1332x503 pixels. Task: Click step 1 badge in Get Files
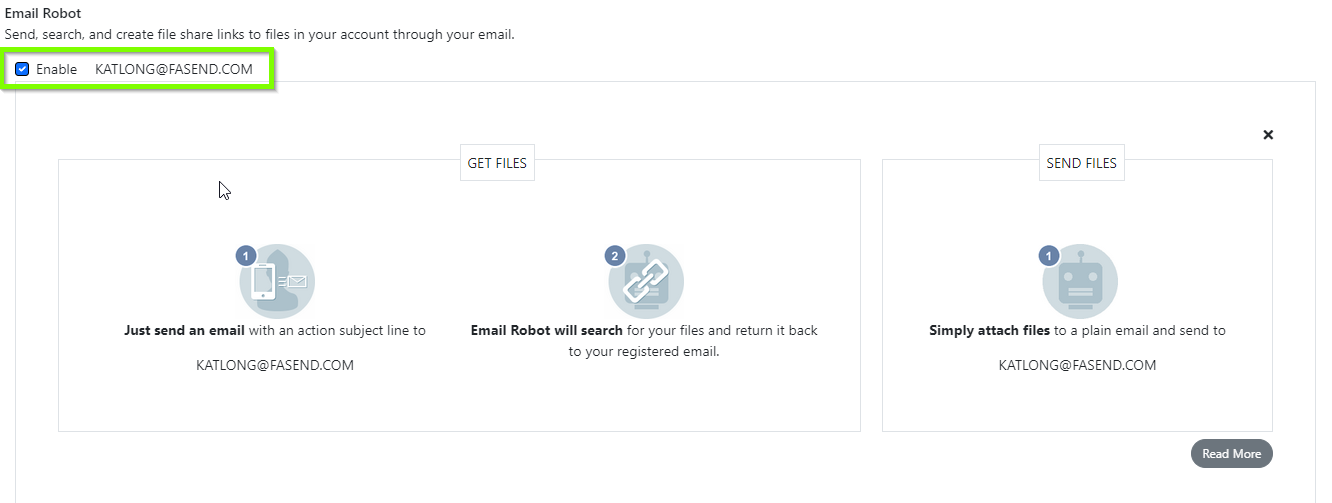click(x=246, y=256)
